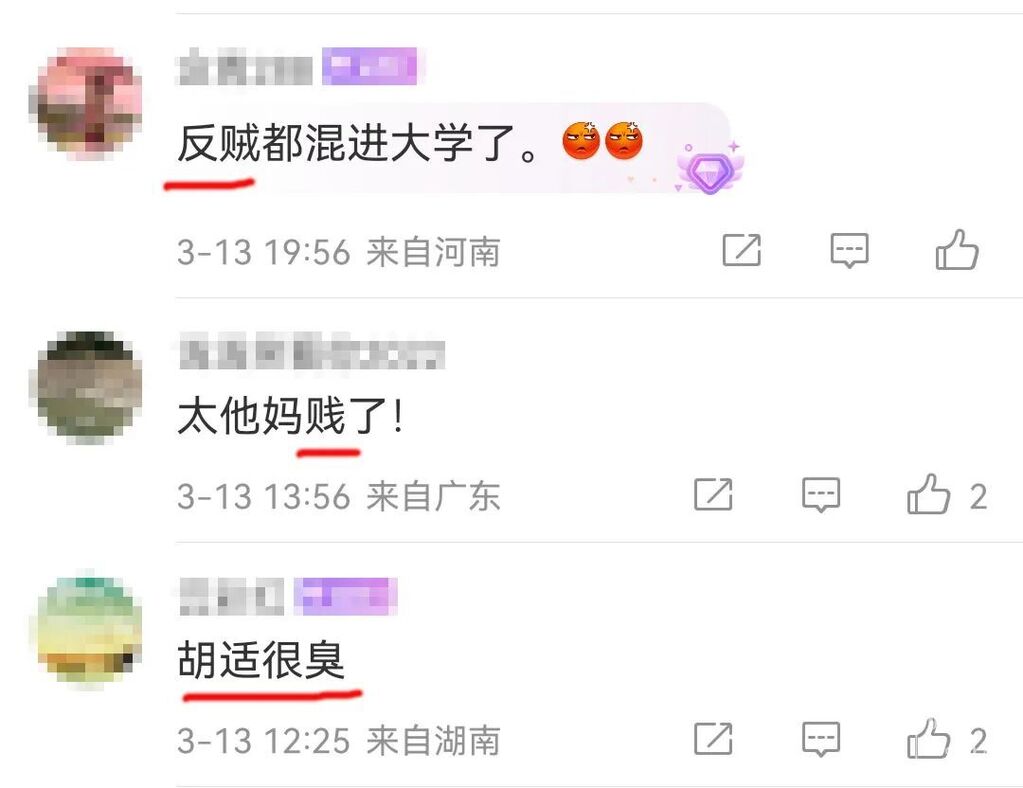Tap the purple membership tag beside first username

point(370,67)
